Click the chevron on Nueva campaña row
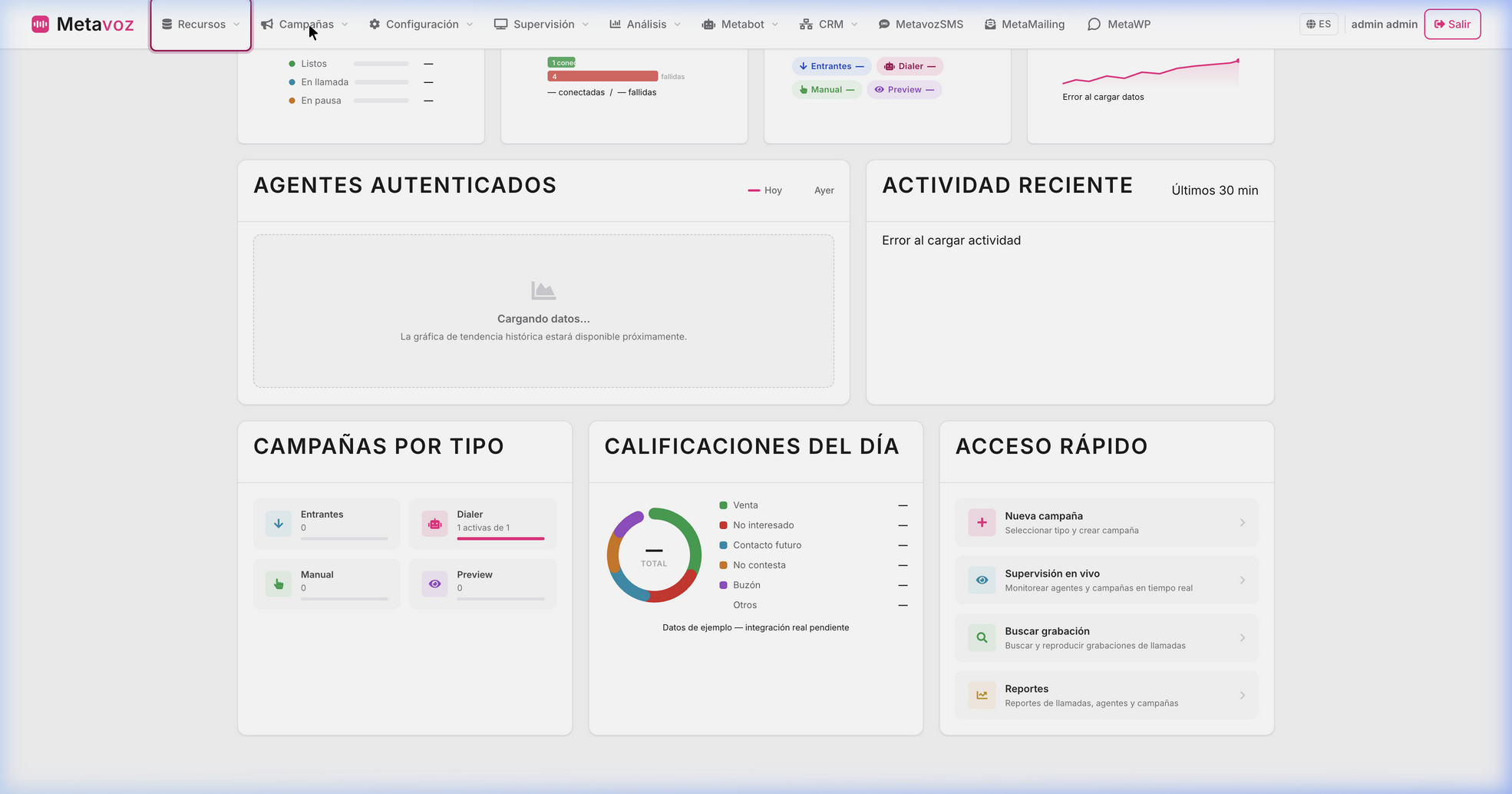Image resolution: width=1512 pixels, height=794 pixels. 1243,523
